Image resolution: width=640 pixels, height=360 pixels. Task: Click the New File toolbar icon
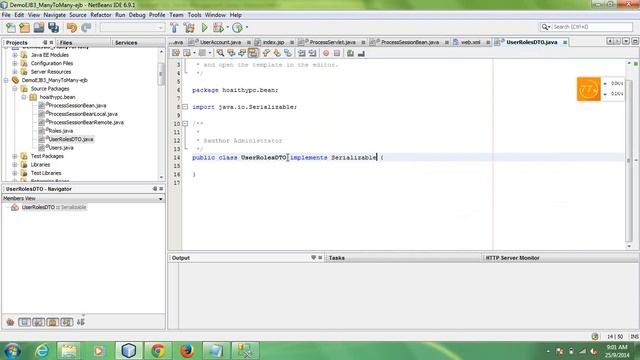click(x=11, y=27)
